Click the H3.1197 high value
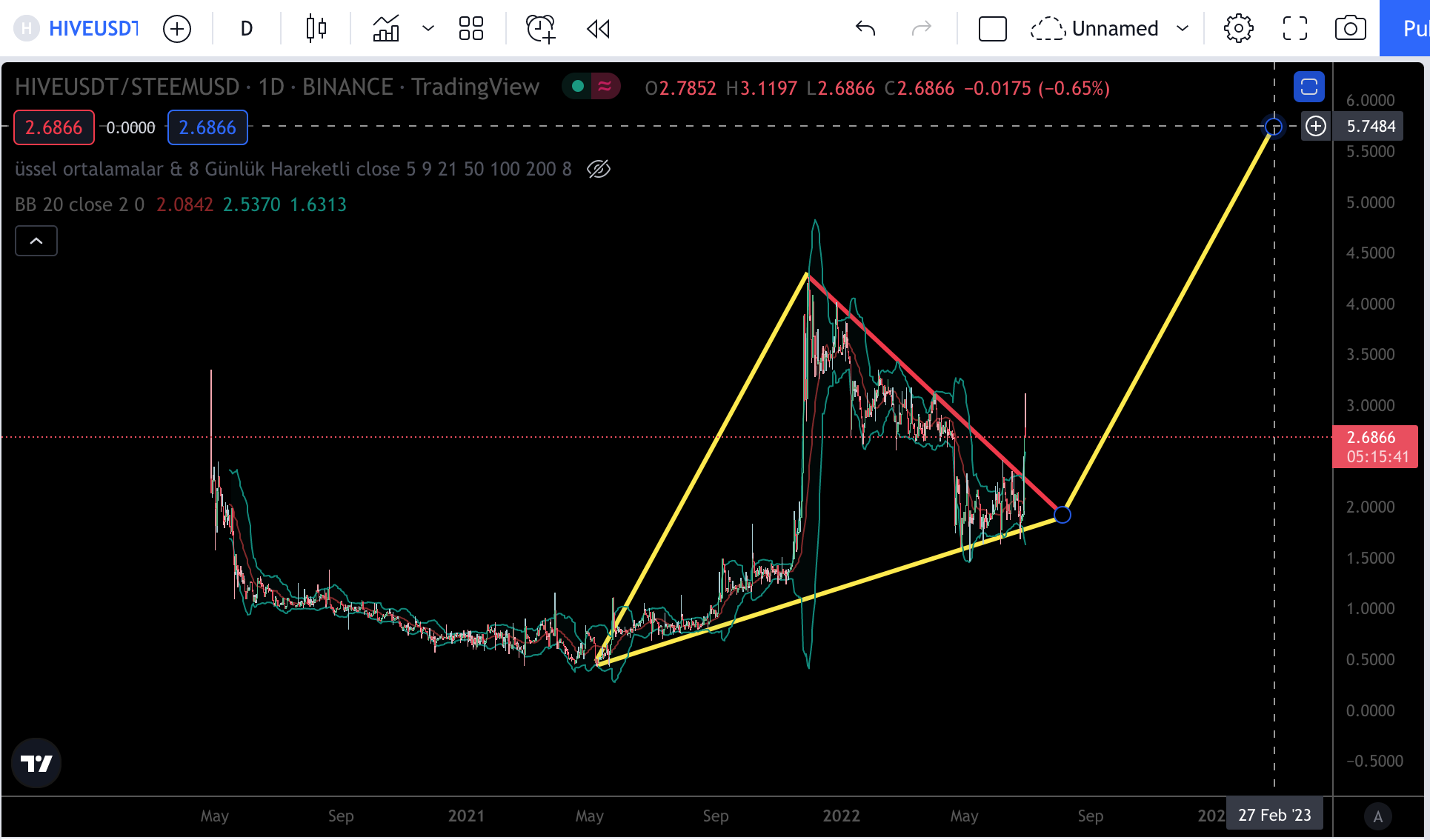The width and height of the screenshot is (1430, 840). click(x=762, y=88)
